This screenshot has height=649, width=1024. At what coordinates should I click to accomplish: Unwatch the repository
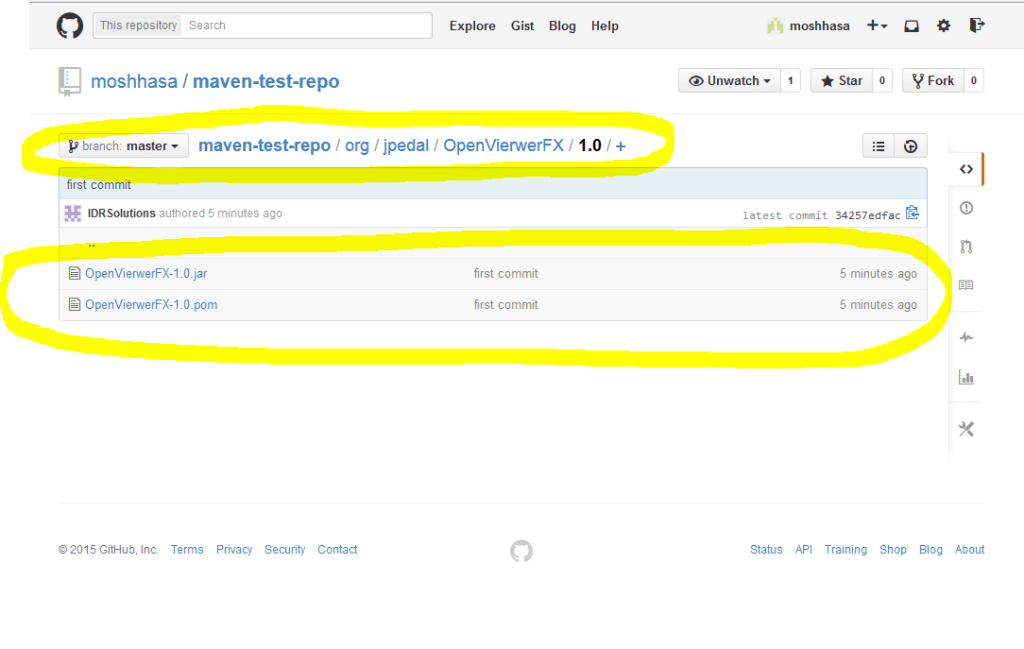pyautogui.click(x=728, y=80)
